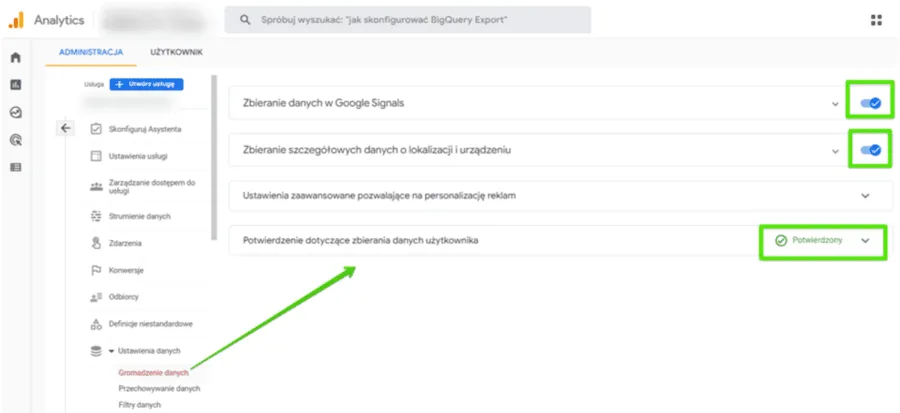900x413 pixels.
Task: Click 'Zbieranie szczegółowych danych o lokalizacji' heading
Action: (x=378, y=151)
